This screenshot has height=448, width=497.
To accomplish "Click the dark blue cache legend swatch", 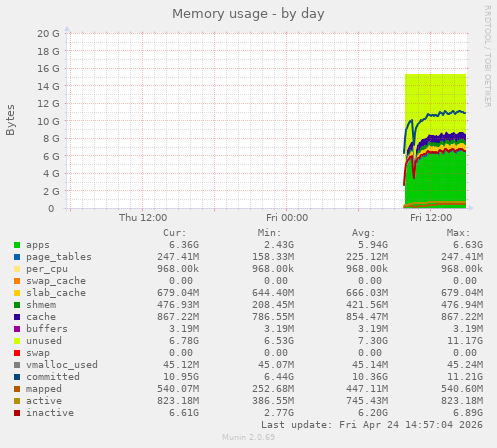I will pos(17,317).
